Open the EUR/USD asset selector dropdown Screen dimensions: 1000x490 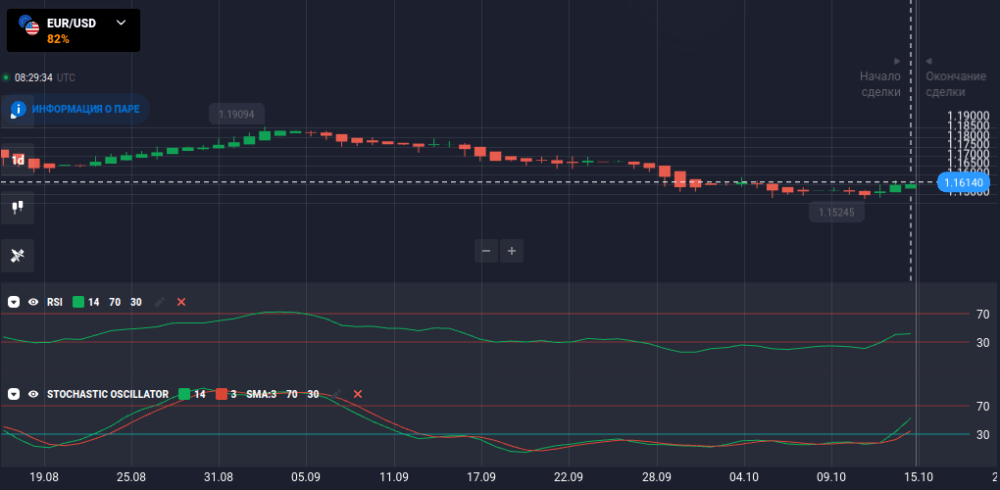pyautogui.click(x=121, y=22)
